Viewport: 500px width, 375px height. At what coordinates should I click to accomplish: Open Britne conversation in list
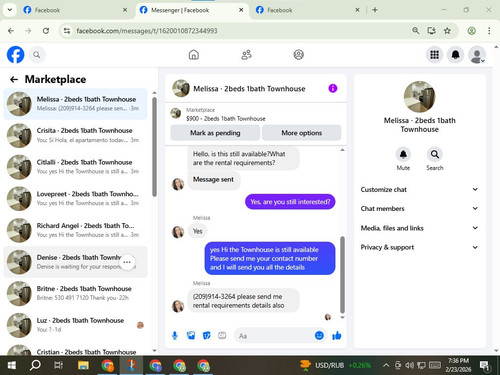[x=75, y=293]
